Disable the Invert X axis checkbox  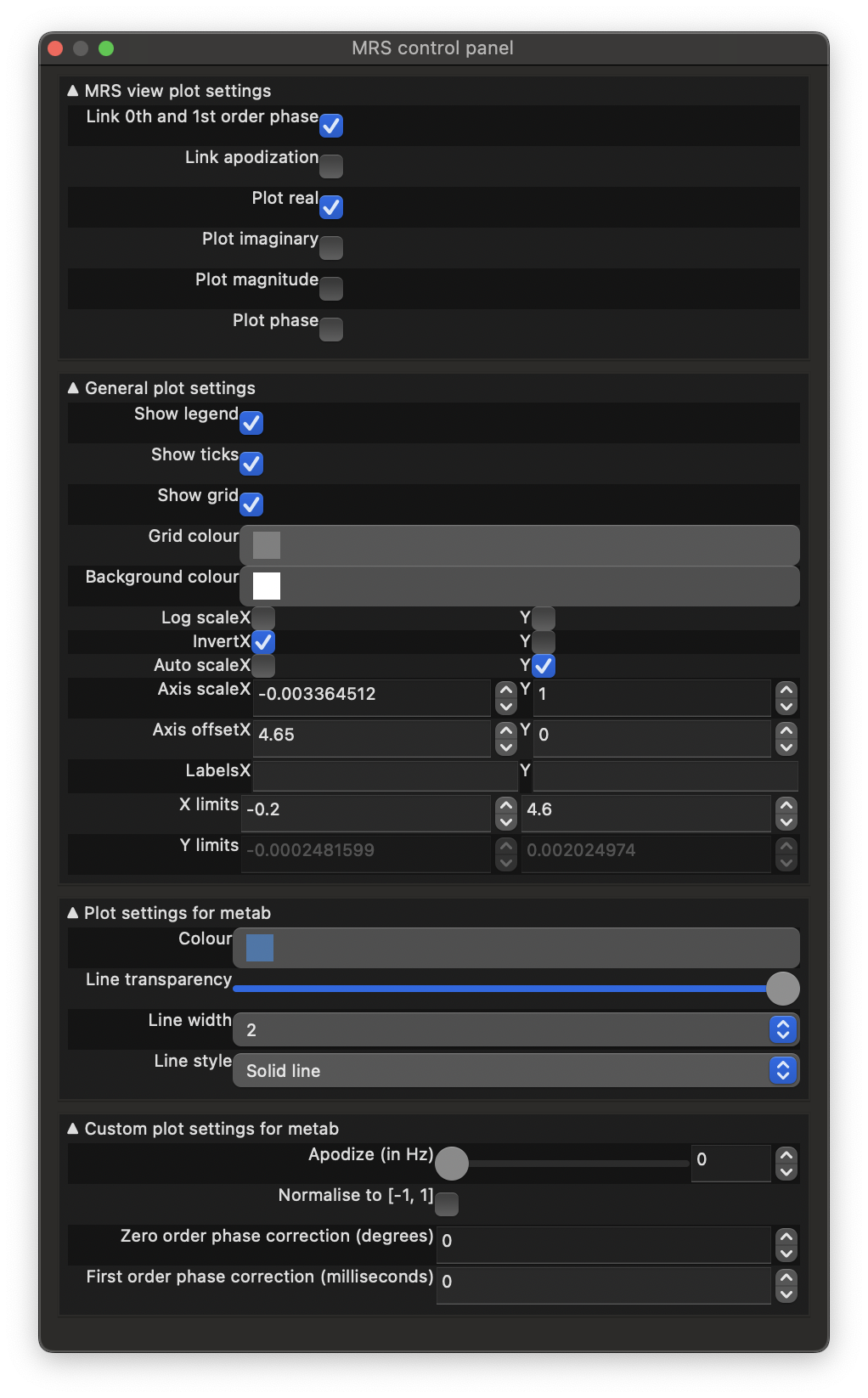(x=263, y=642)
